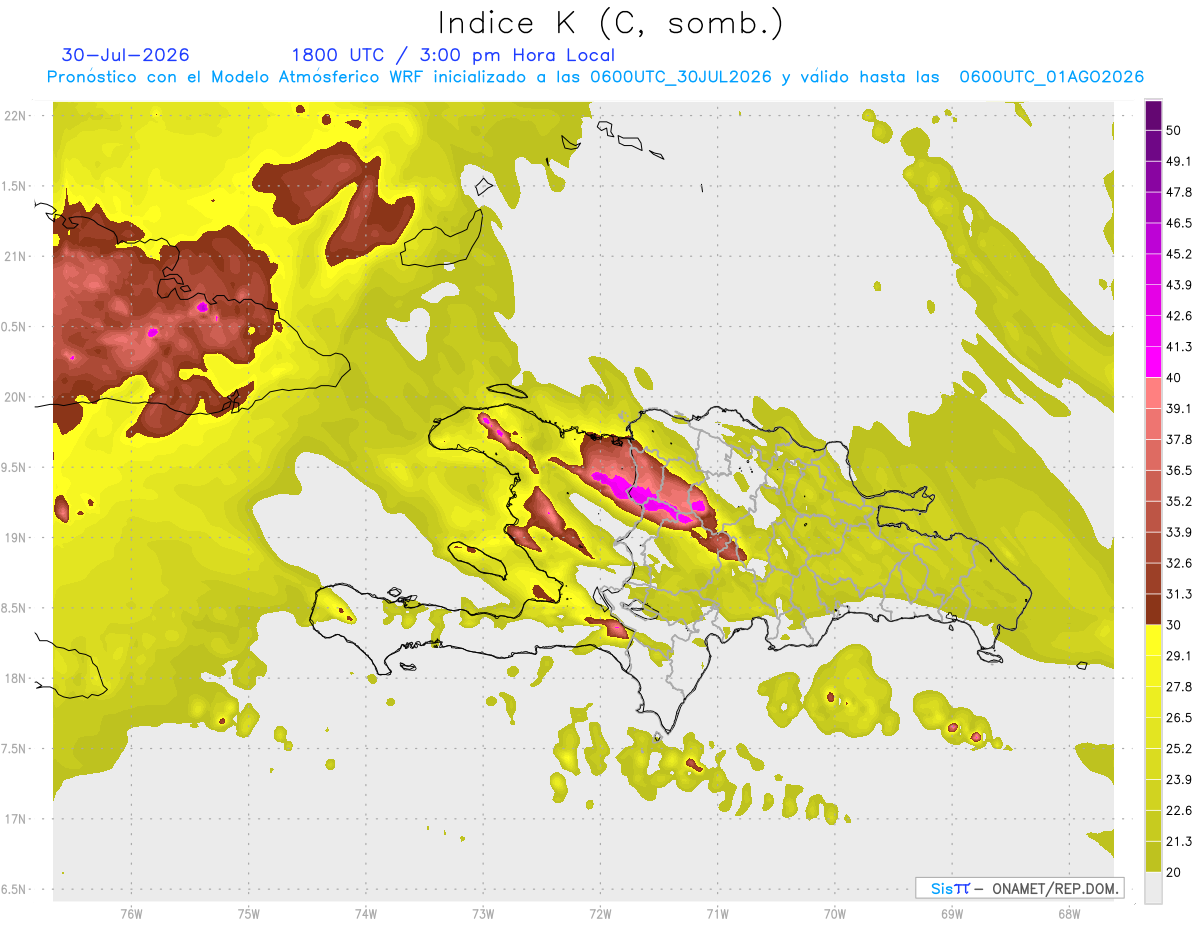Click colorbar label '32.6'
Screen dimensions: 1200x927
[1179, 563]
